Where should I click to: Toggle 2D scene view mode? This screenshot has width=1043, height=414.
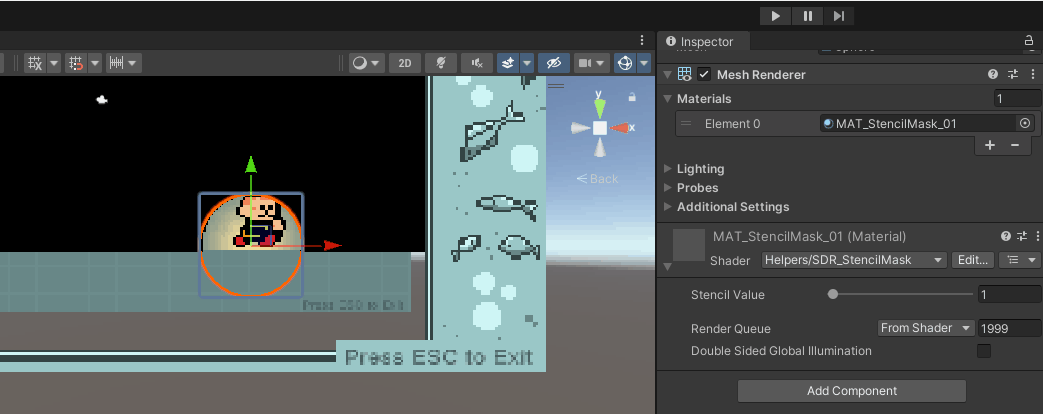coord(405,63)
